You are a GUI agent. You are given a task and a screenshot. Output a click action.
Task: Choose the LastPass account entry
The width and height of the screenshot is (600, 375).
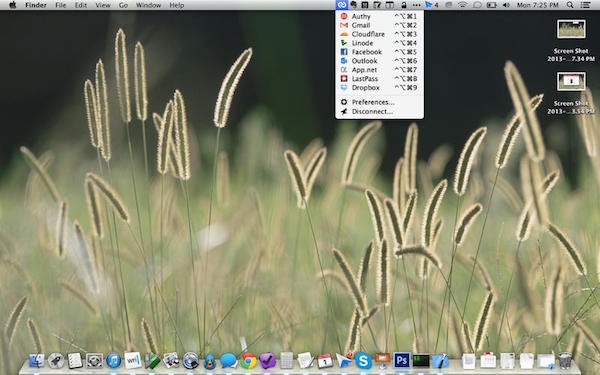coord(379,78)
